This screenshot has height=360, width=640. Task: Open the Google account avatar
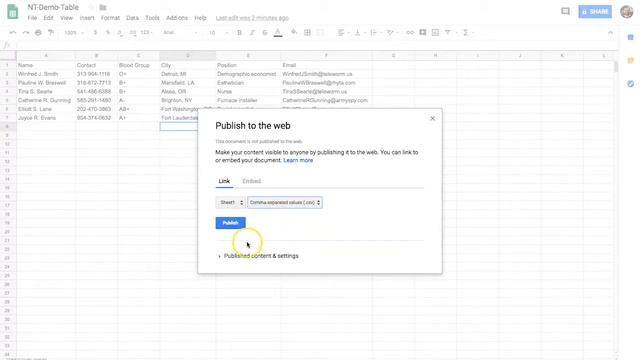coord(627,11)
